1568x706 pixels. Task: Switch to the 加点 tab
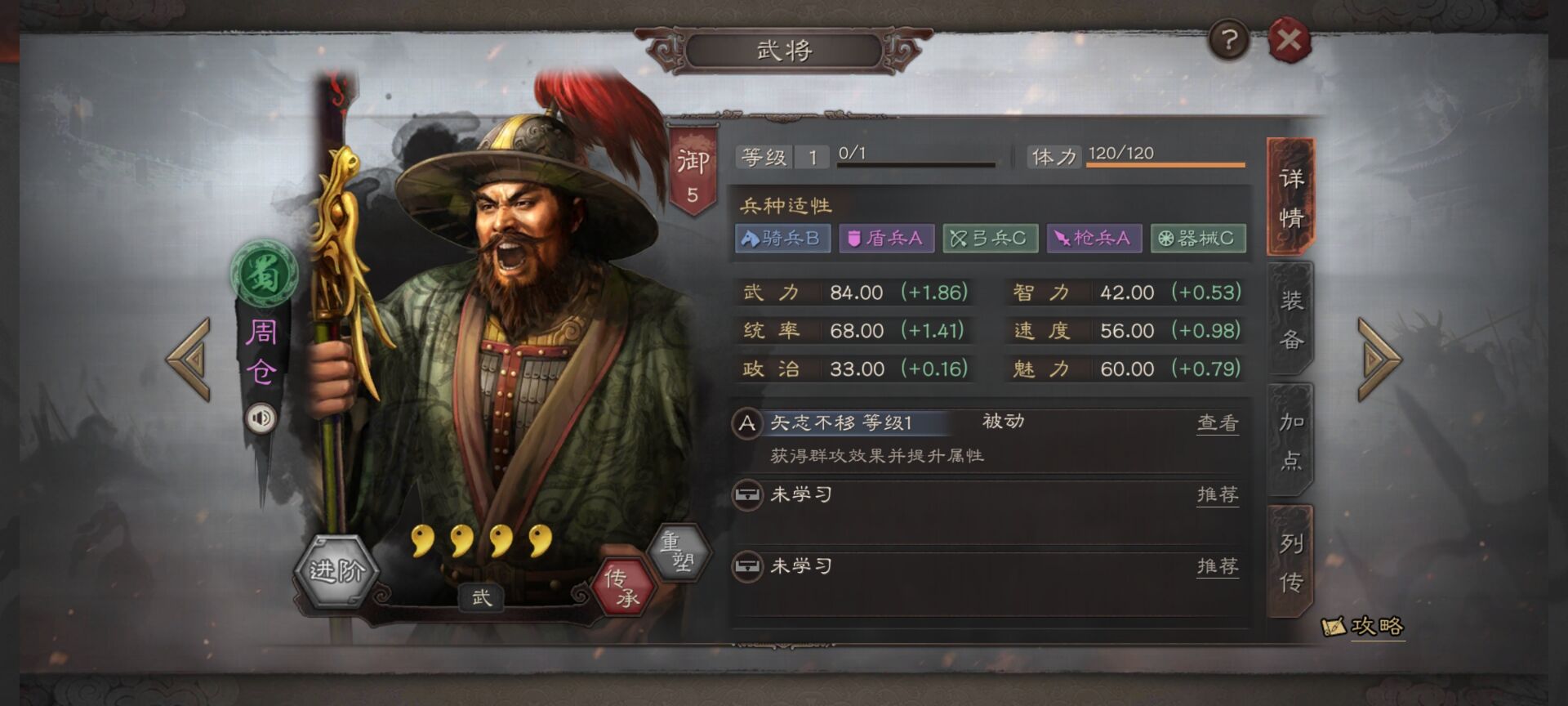pos(1290,441)
